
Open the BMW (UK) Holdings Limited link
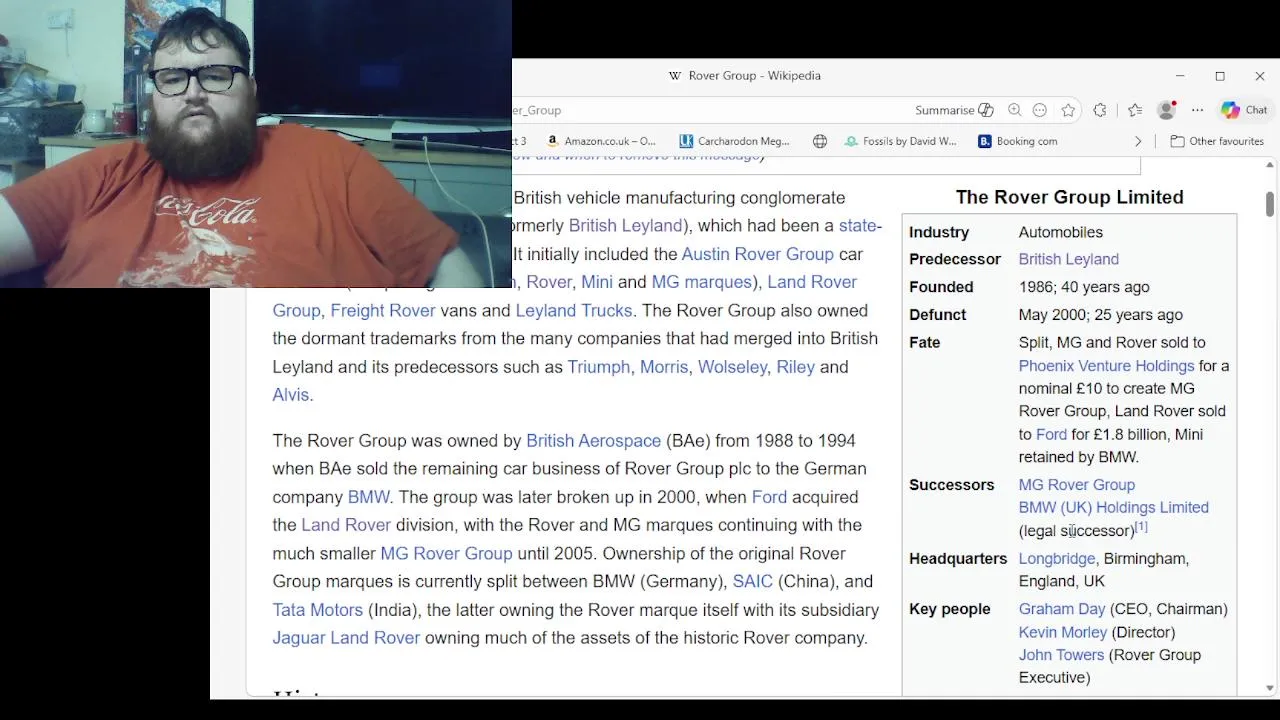[1113, 508]
